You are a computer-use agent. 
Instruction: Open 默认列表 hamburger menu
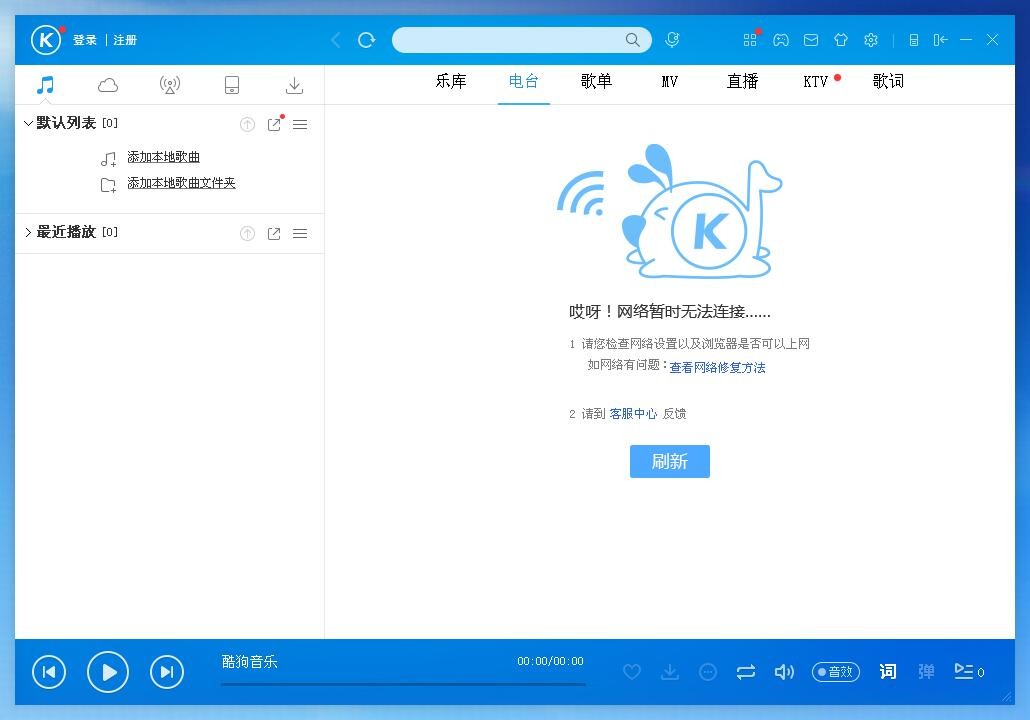click(300, 124)
